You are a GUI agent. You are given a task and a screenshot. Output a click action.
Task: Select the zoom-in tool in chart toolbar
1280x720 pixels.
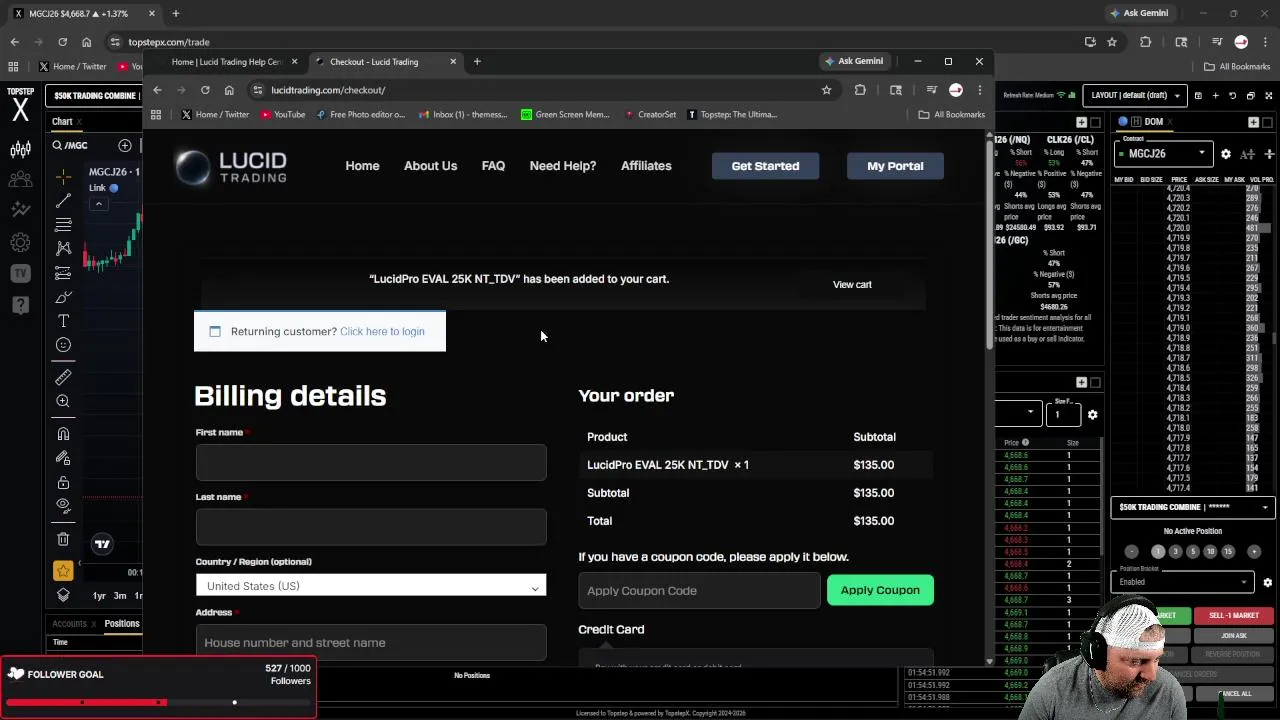[63, 401]
